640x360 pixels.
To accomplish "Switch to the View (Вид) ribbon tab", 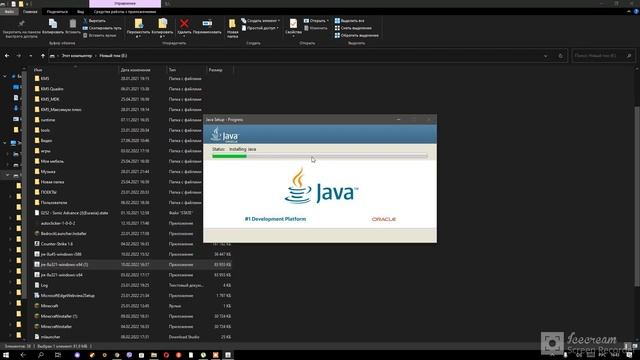I will pyautogui.click(x=80, y=11).
